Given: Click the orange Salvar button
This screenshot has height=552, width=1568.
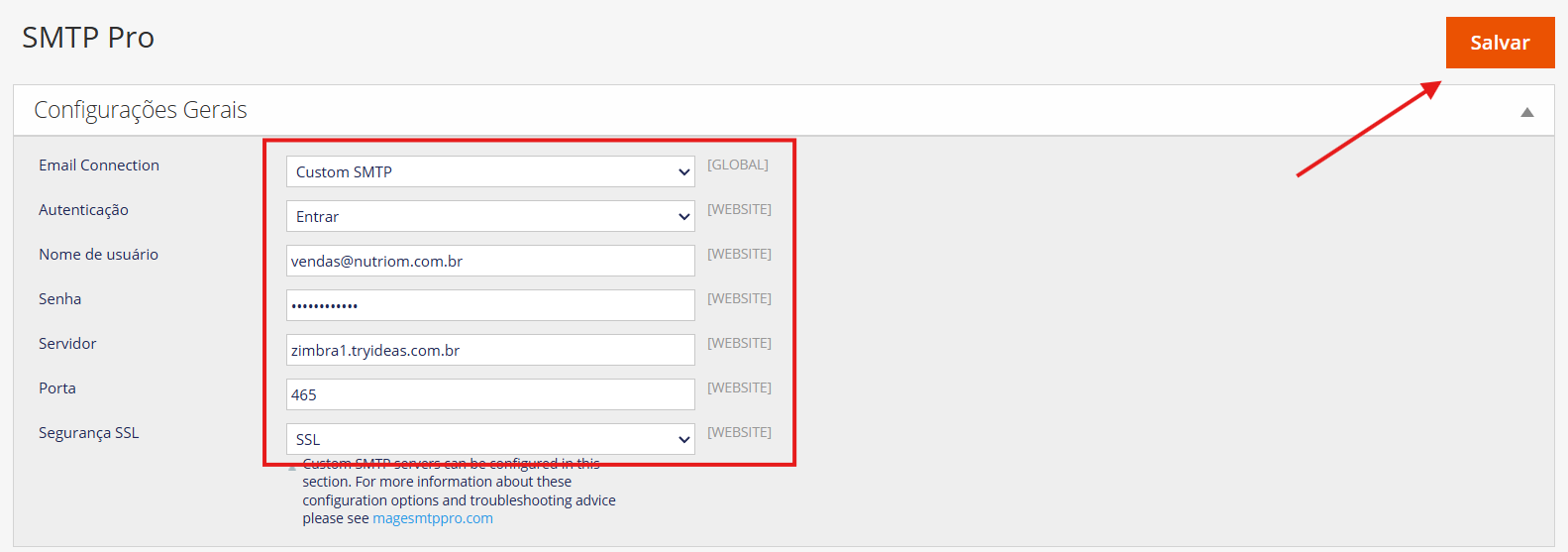Looking at the screenshot, I should 1500,43.
